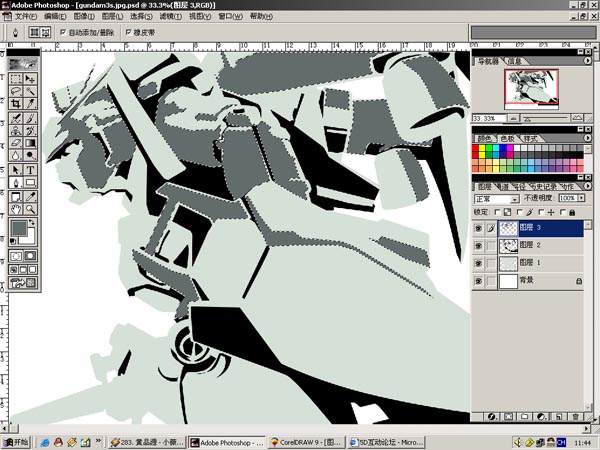Screen dimensions: 600x450
Task: Toggle lock transparent pixels checkbox
Action: tap(497, 212)
